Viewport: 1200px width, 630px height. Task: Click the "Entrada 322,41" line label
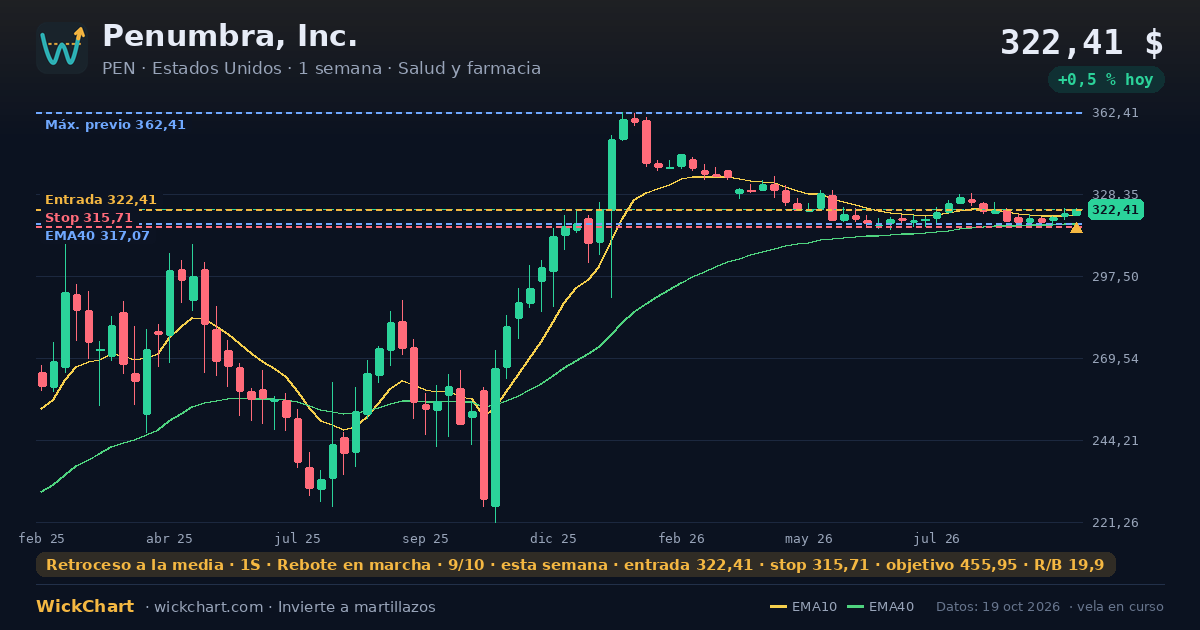[x=101, y=200]
